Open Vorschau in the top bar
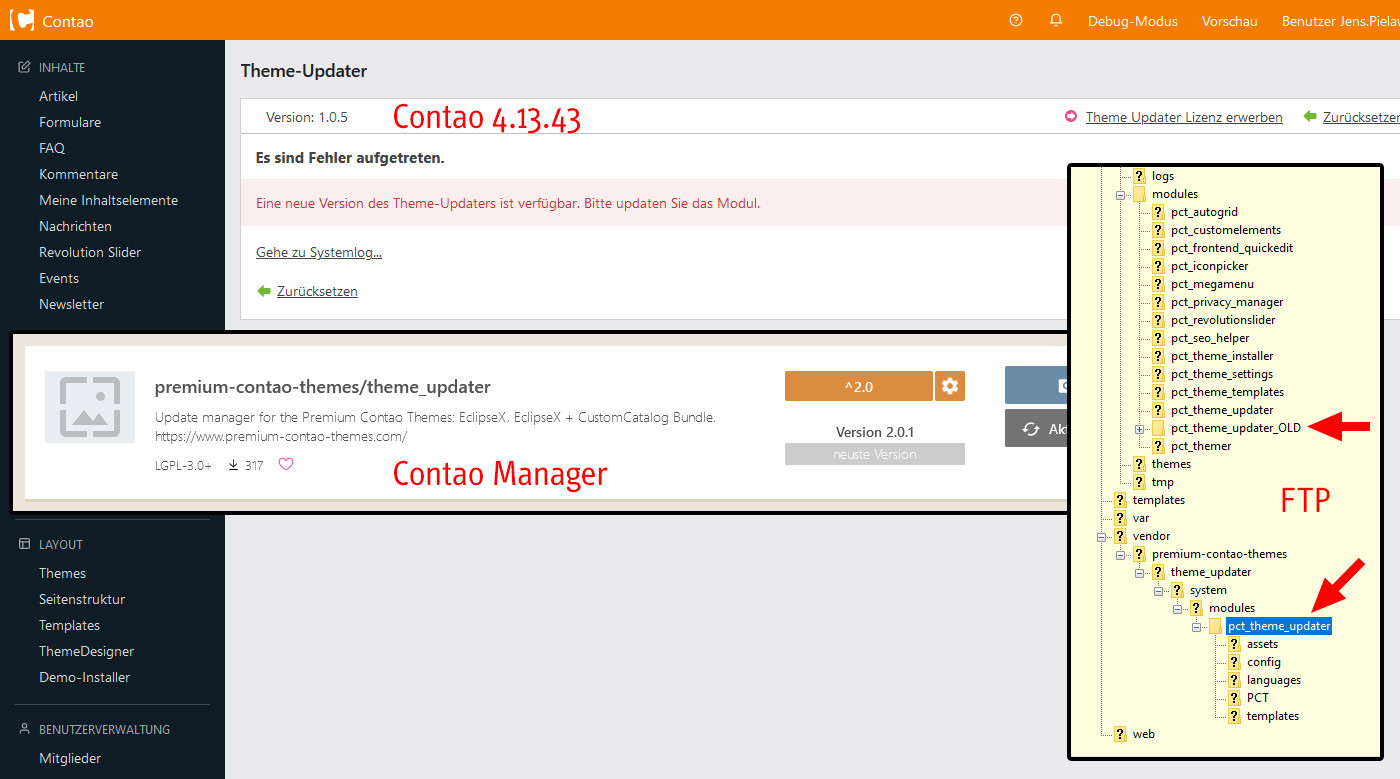The height and width of the screenshot is (779, 1400). 1229,21
